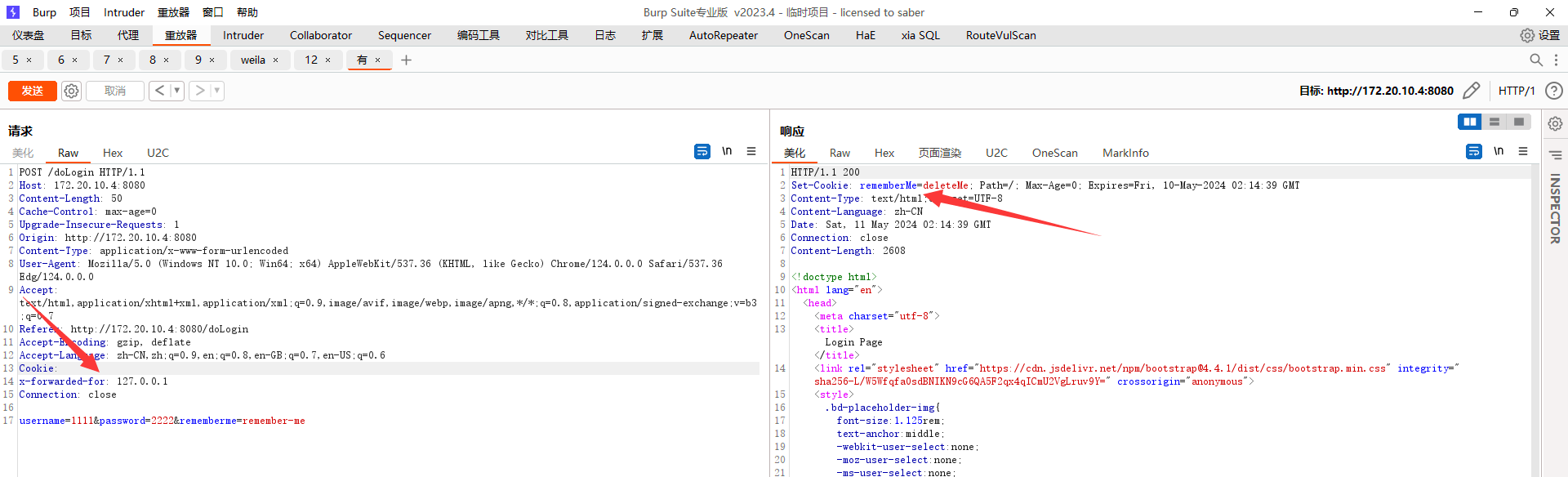Edit target with the pencil icon
The image size is (1568, 477).
[x=1471, y=91]
